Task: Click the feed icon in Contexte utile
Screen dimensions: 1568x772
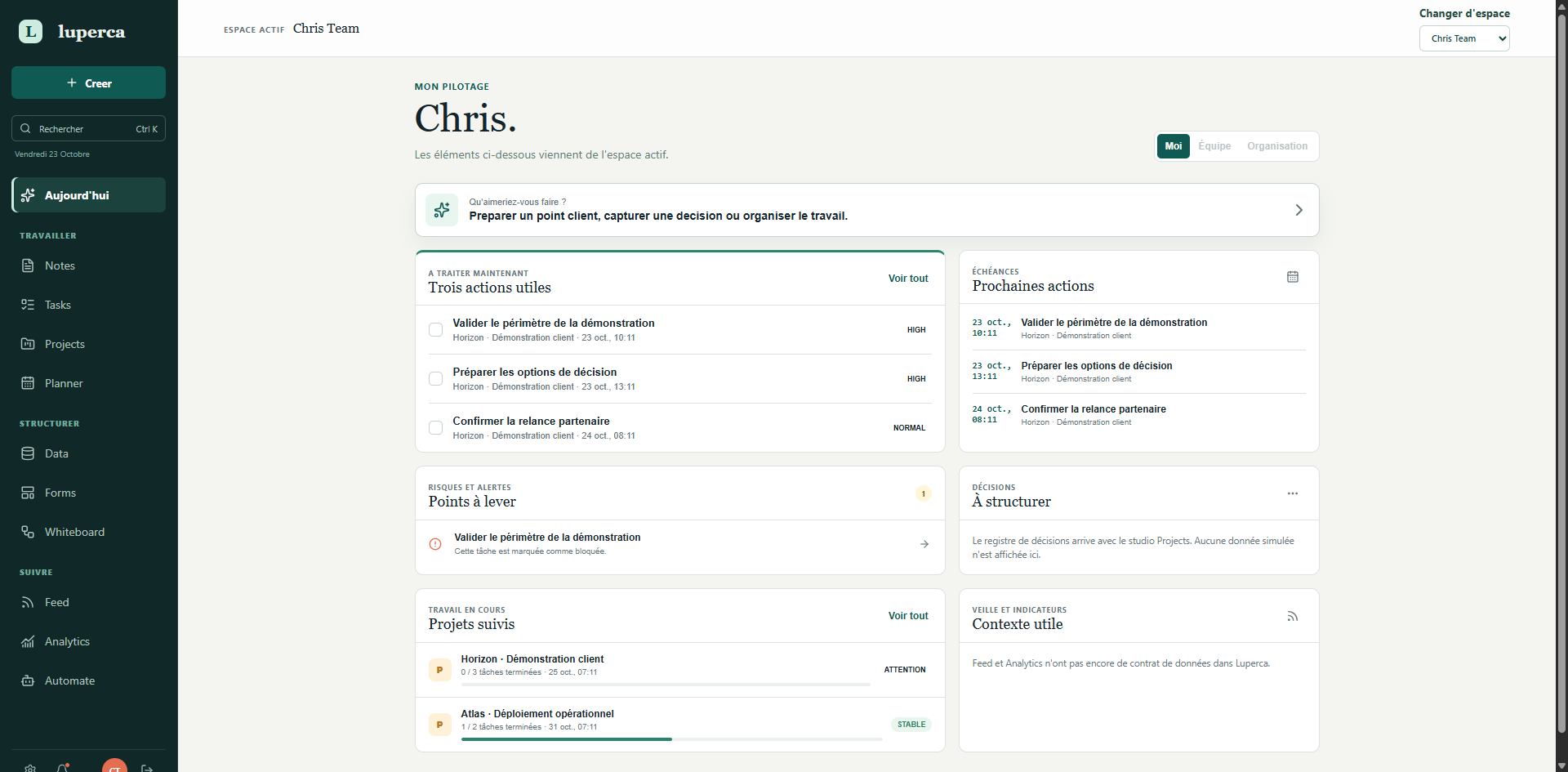Action: [x=1293, y=616]
